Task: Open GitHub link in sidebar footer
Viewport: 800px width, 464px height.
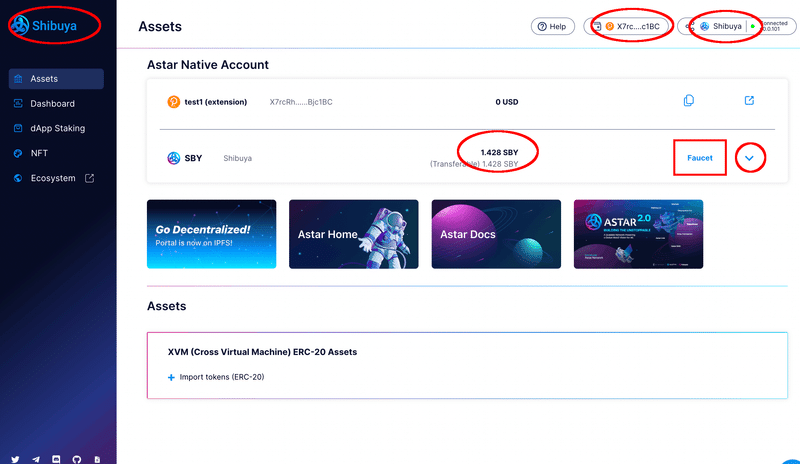Action: coord(77,459)
